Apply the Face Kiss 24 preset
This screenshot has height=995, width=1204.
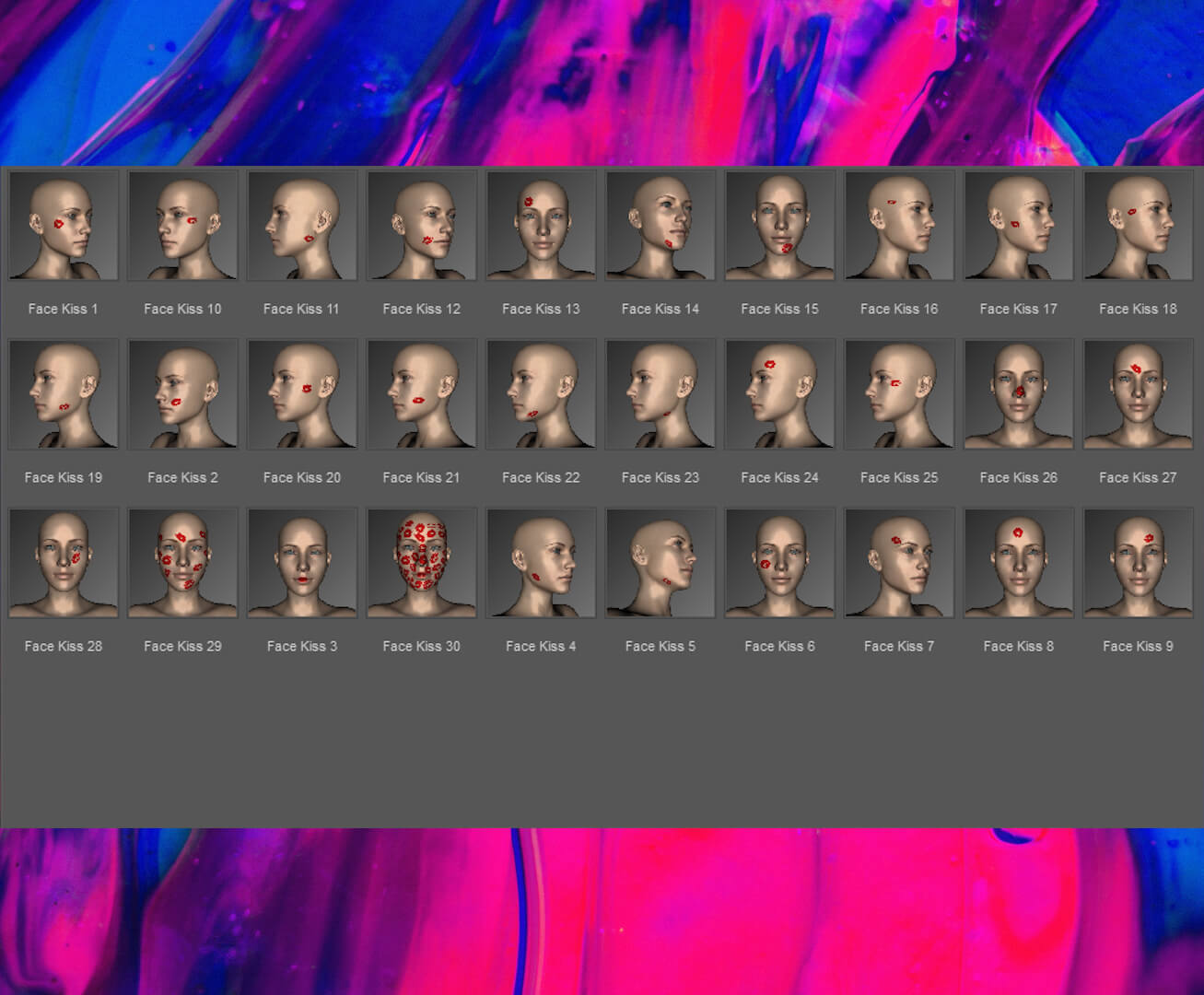pyautogui.click(x=779, y=393)
